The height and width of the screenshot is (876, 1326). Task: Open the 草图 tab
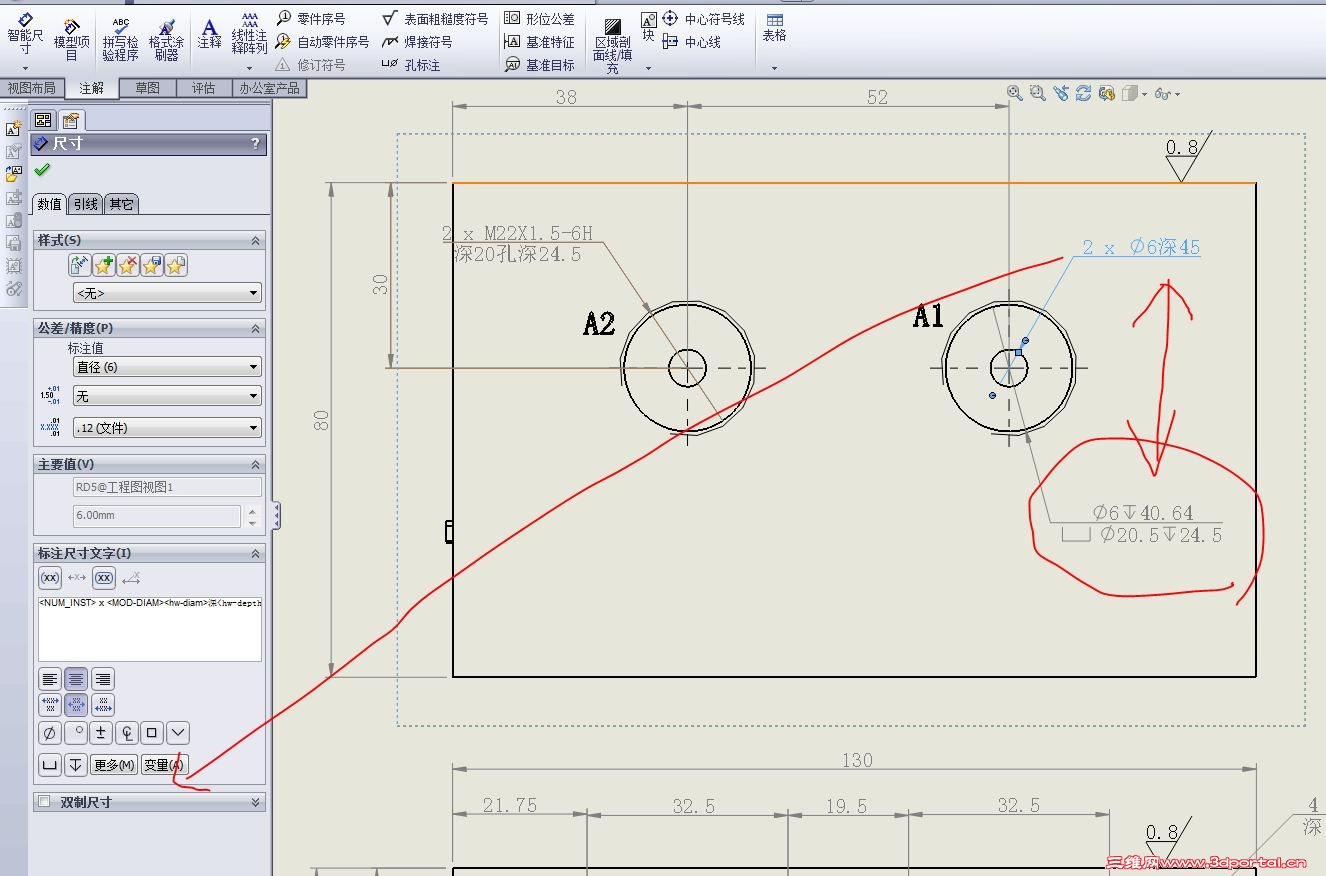click(x=147, y=88)
